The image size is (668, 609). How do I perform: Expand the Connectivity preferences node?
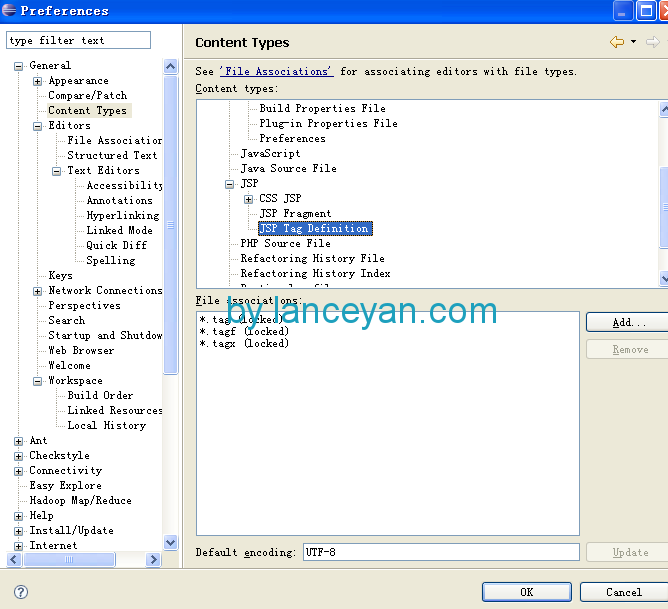click(x=18, y=471)
